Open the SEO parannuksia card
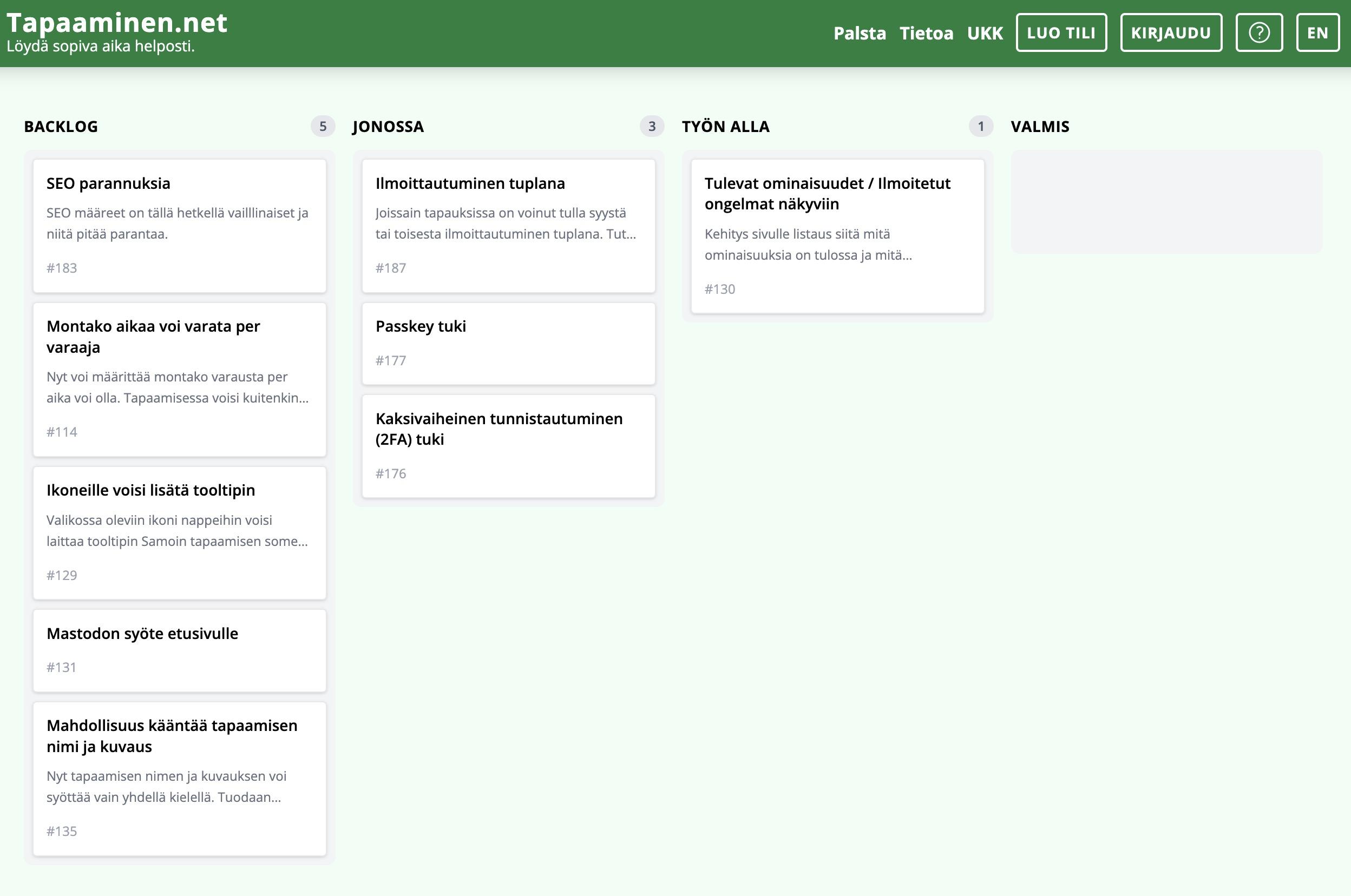 180,226
